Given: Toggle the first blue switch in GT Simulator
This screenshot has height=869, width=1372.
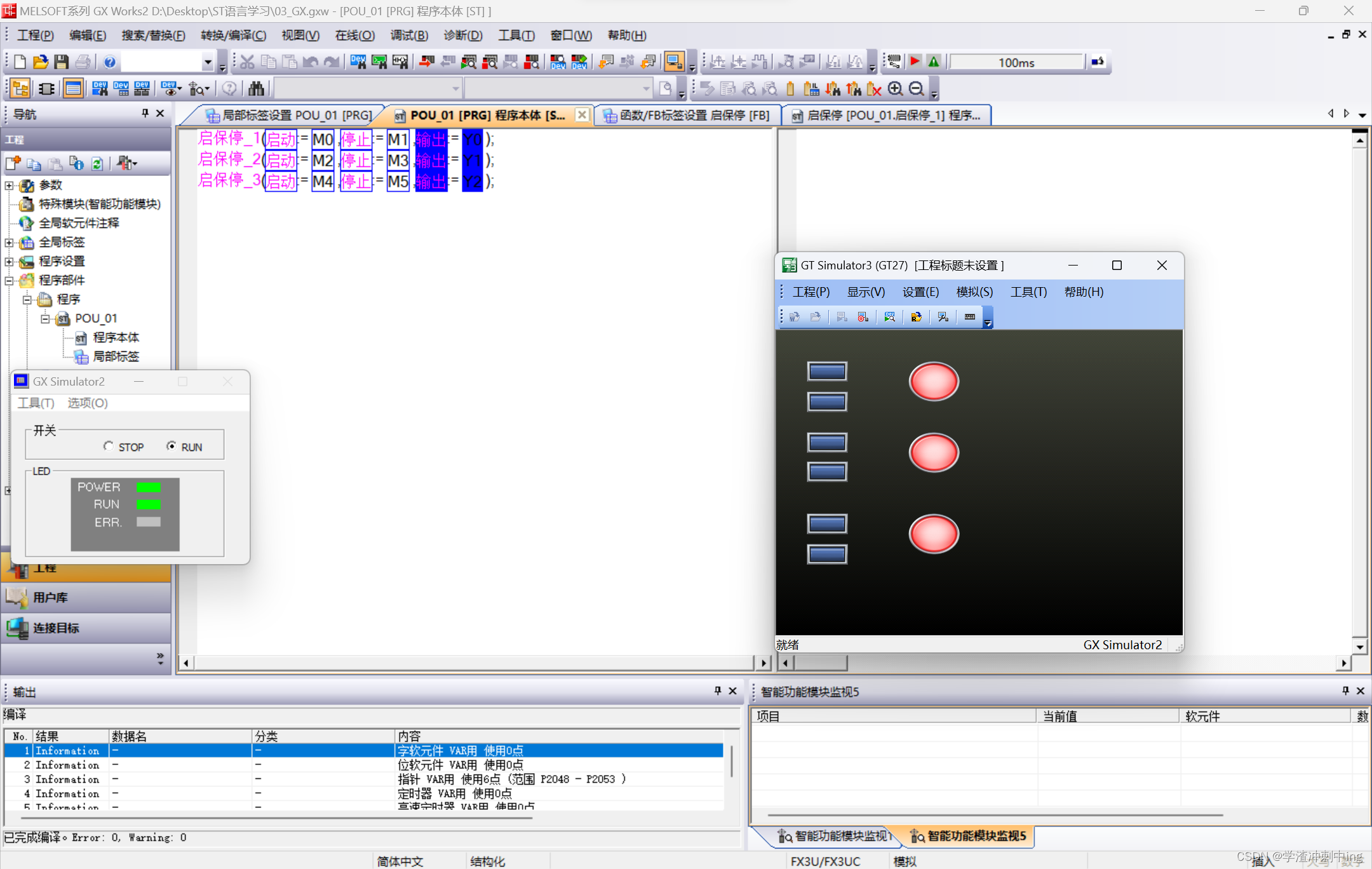Looking at the screenshot, I should (x=826, y=371).
